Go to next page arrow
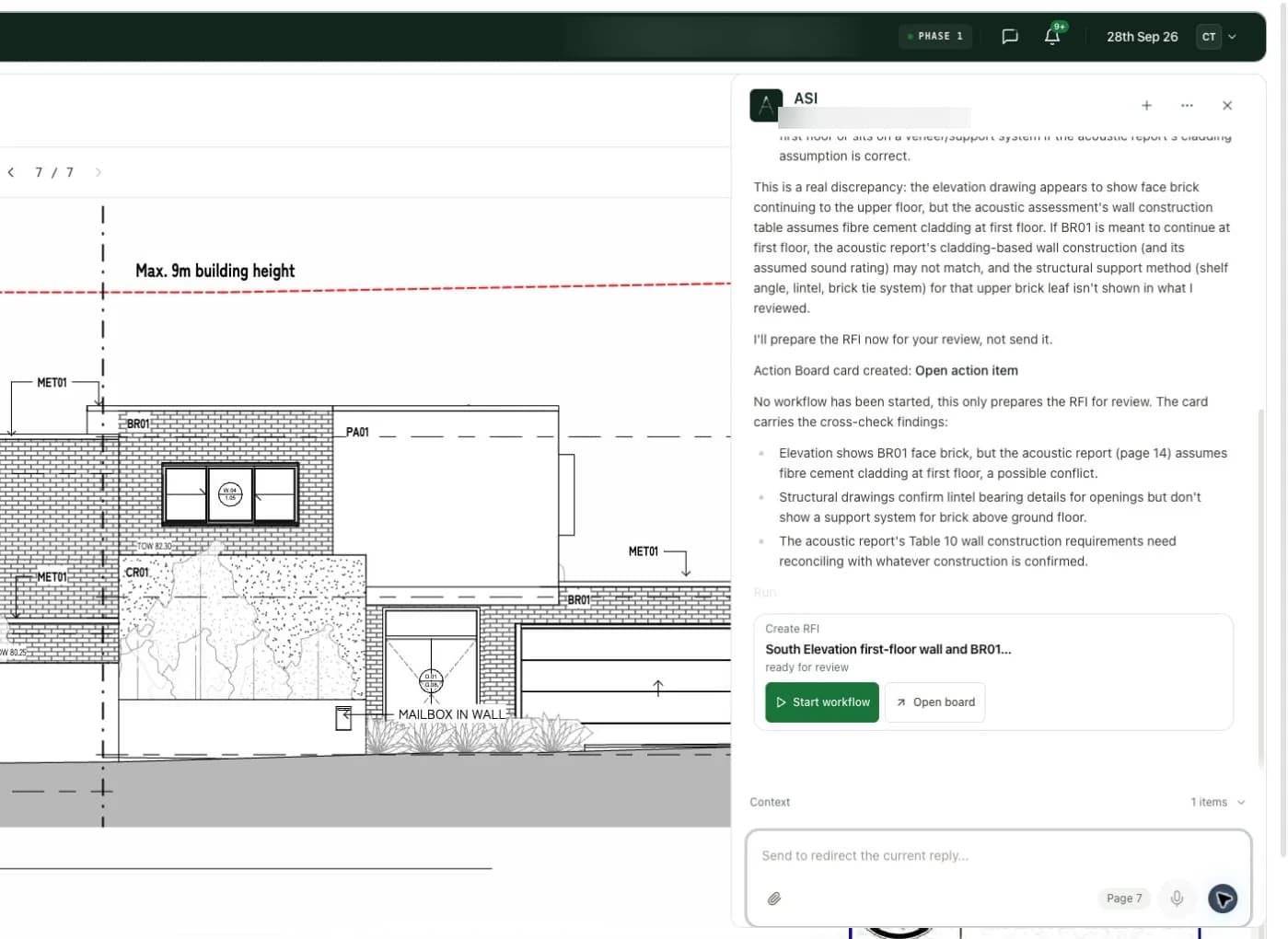This screenshot has width=1288, height=939. pyautogui.click(x=99, y=172)
